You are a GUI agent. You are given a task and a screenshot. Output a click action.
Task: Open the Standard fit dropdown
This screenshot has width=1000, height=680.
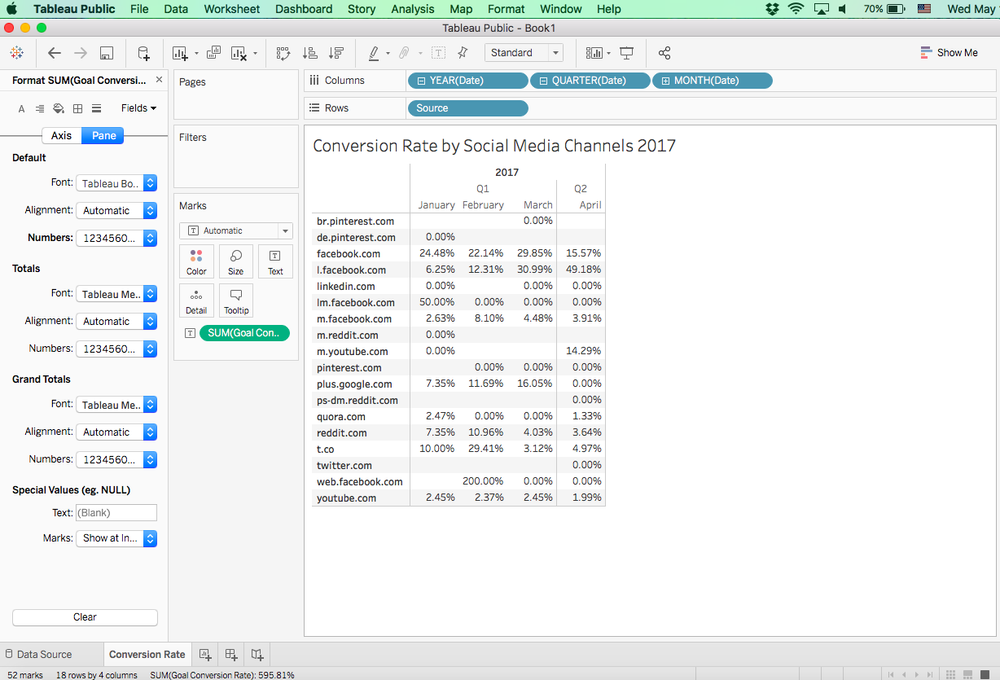tap(524, 53)
